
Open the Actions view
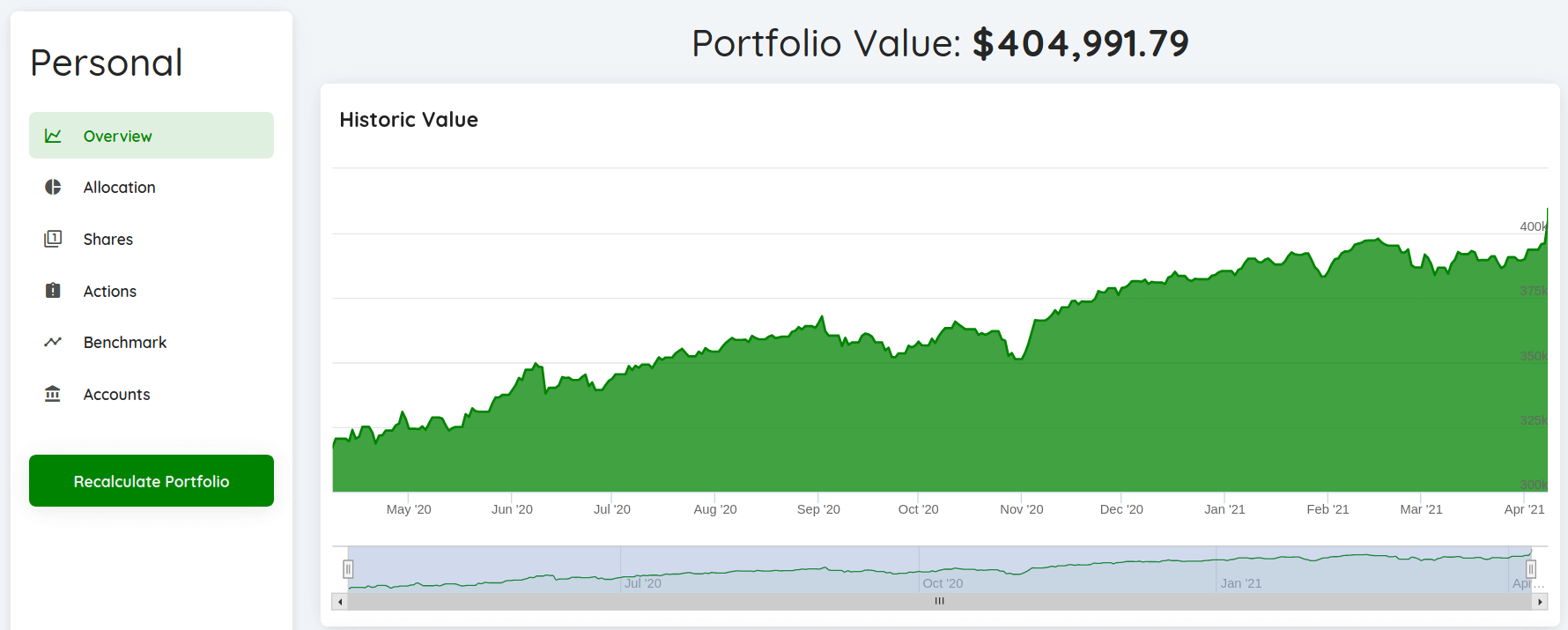pos(109,291)
